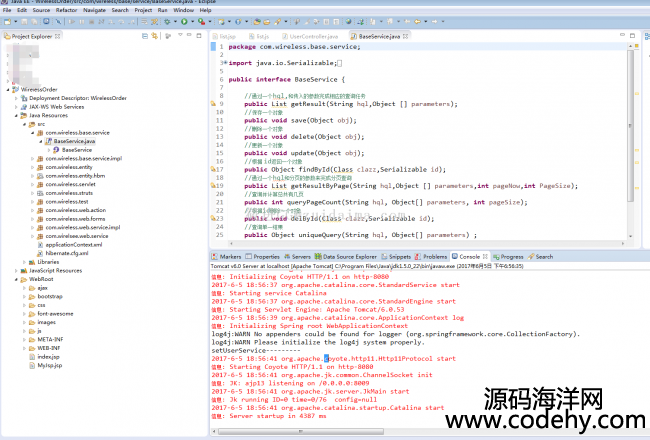Open the Run configurations dropdown arrow

(192, 22)
